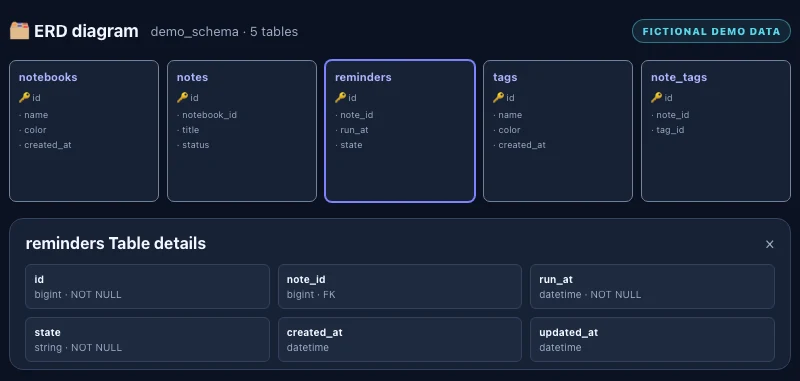Open the created_at datetime detail card

[x=400, y=340]
